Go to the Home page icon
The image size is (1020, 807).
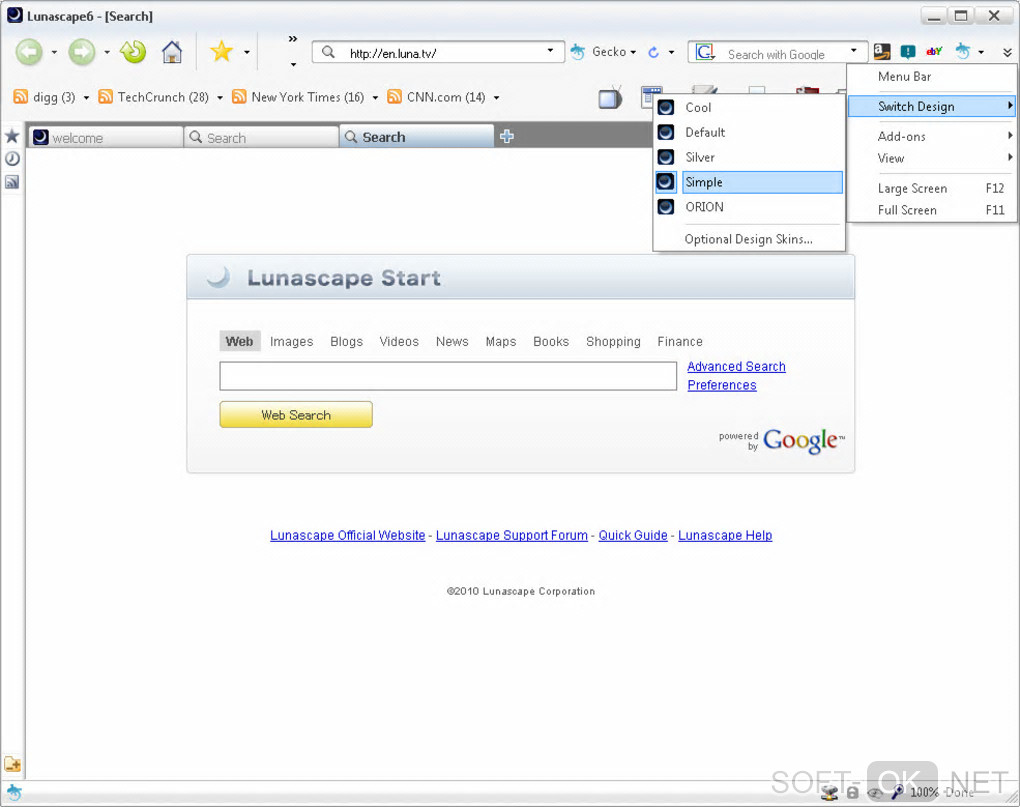(x=172, y=52)
